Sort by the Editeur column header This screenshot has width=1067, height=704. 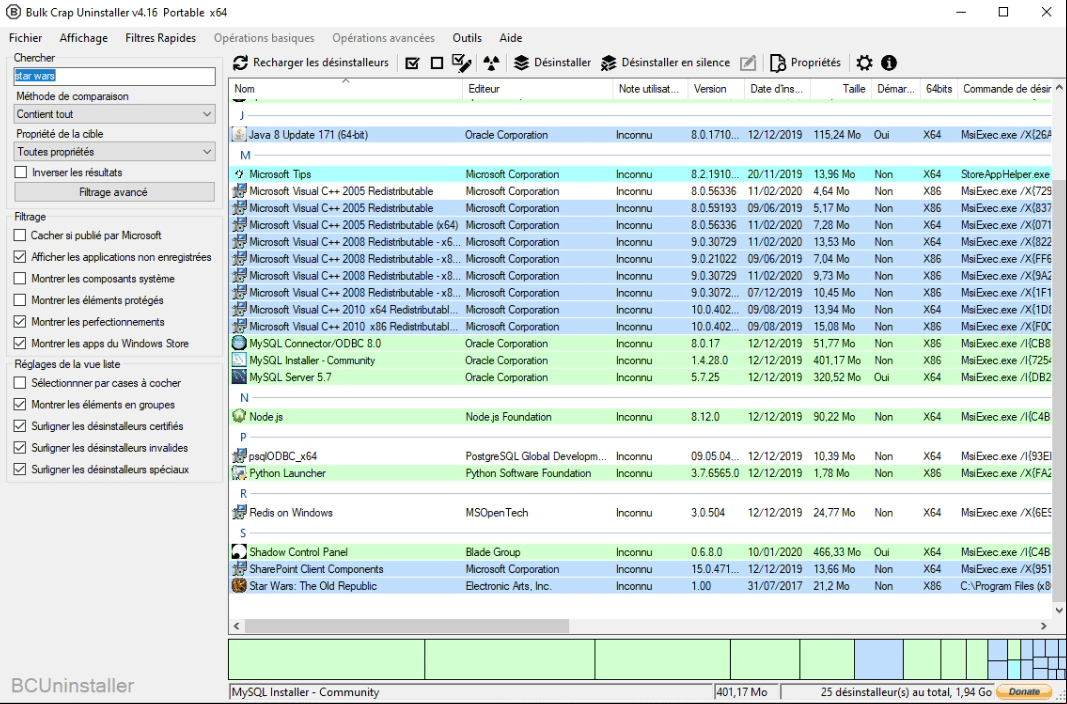click(538, 88)
